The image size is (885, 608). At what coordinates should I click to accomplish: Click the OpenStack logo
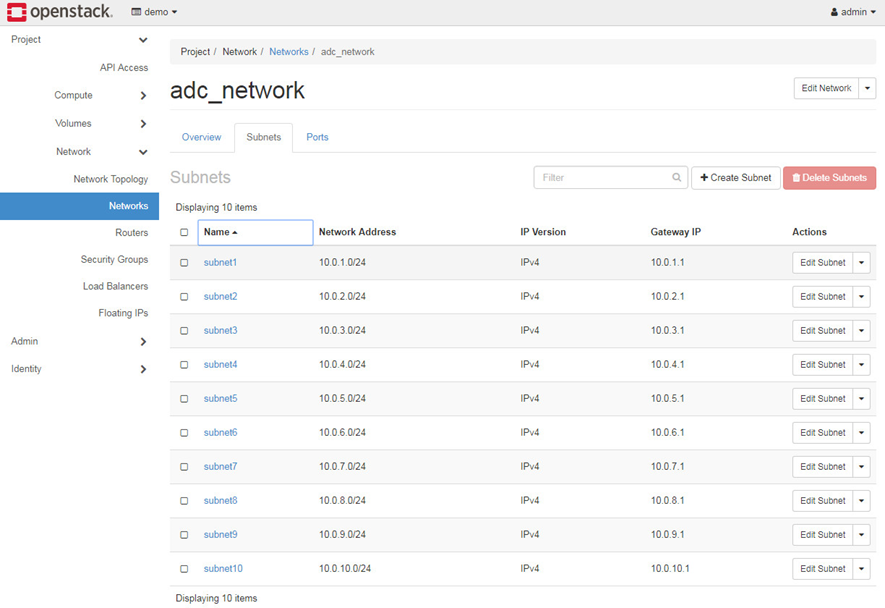(58, 12)
